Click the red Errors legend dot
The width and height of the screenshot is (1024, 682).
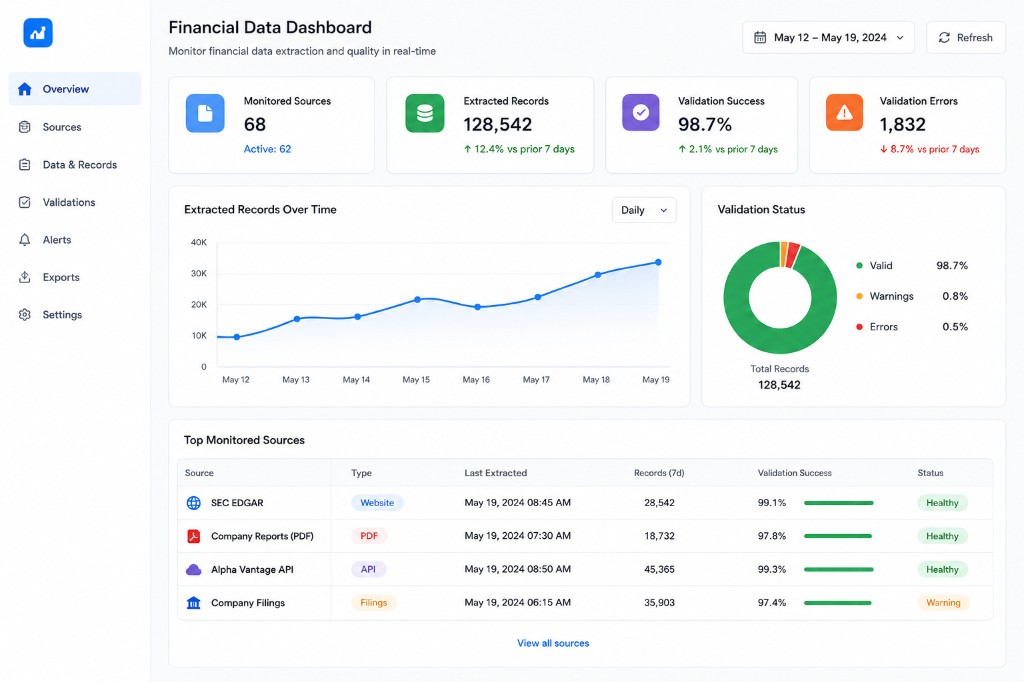859,327
